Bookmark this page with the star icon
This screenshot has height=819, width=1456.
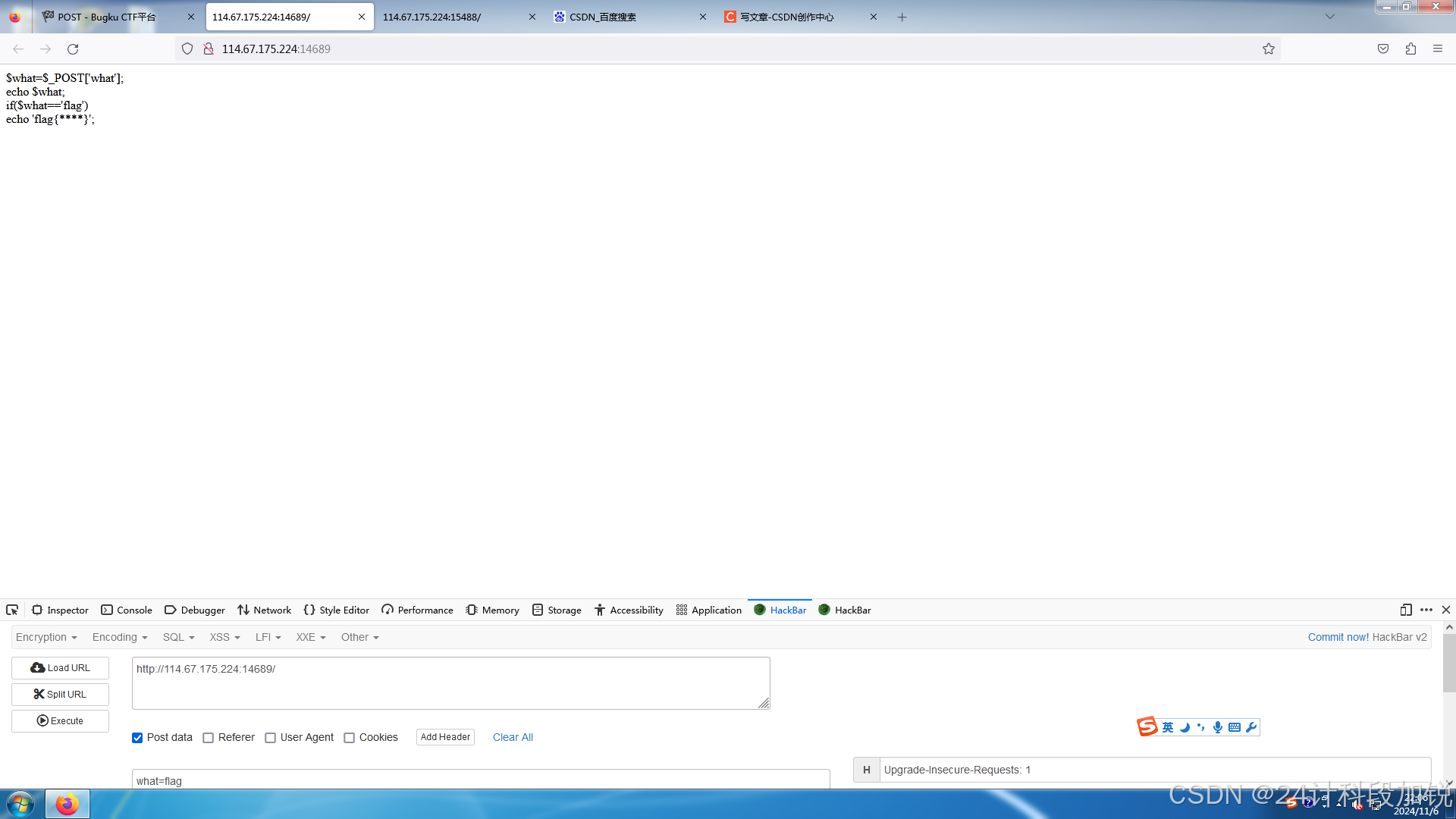tap(1269, 49)
